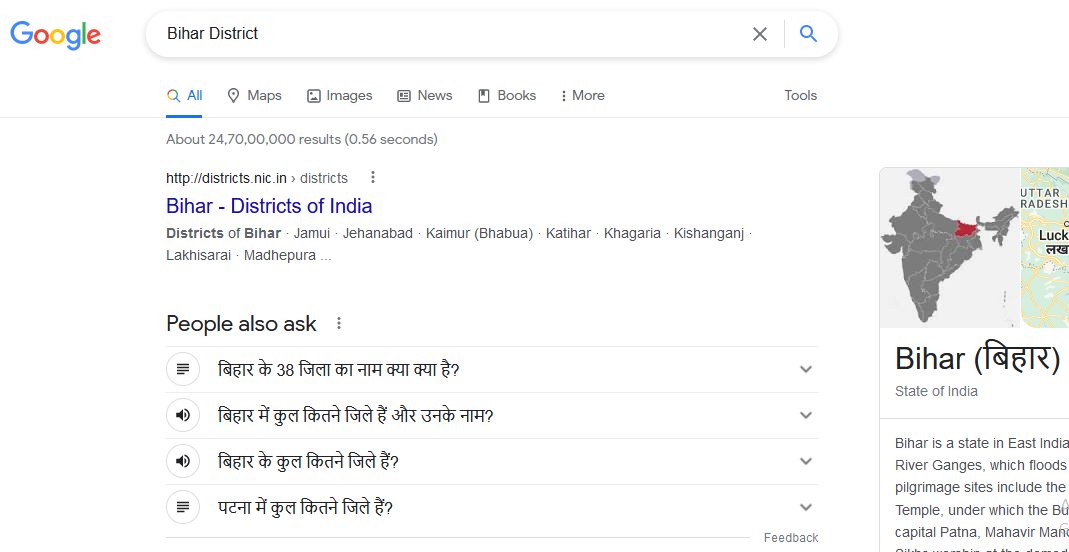Click the results count text
The width and height of the screenshot is (1069, 552).
pos(302,139)
